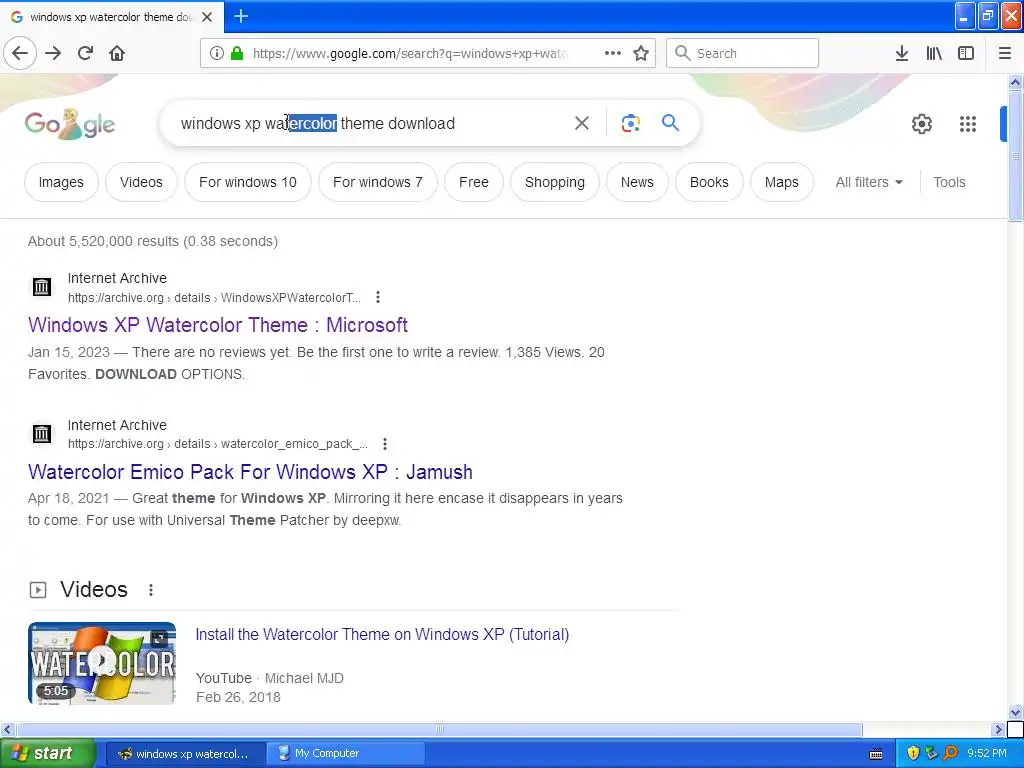
Task: Open page actions three-dot menu in address bar
Action: 613,53
